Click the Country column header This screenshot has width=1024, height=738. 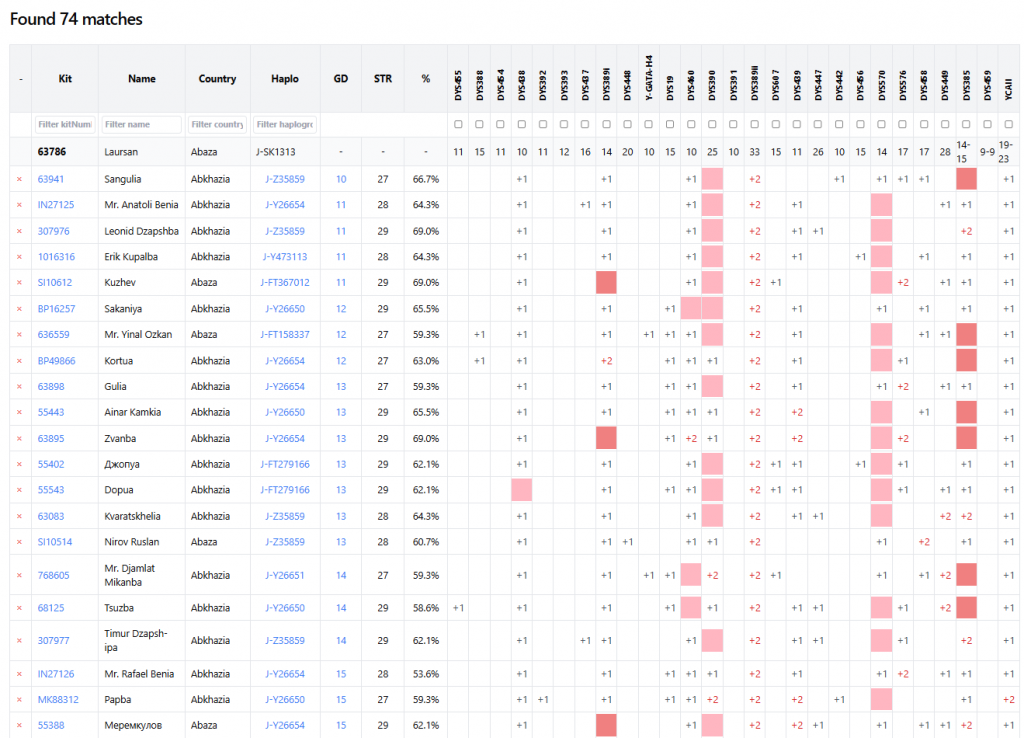coord(217,79)
